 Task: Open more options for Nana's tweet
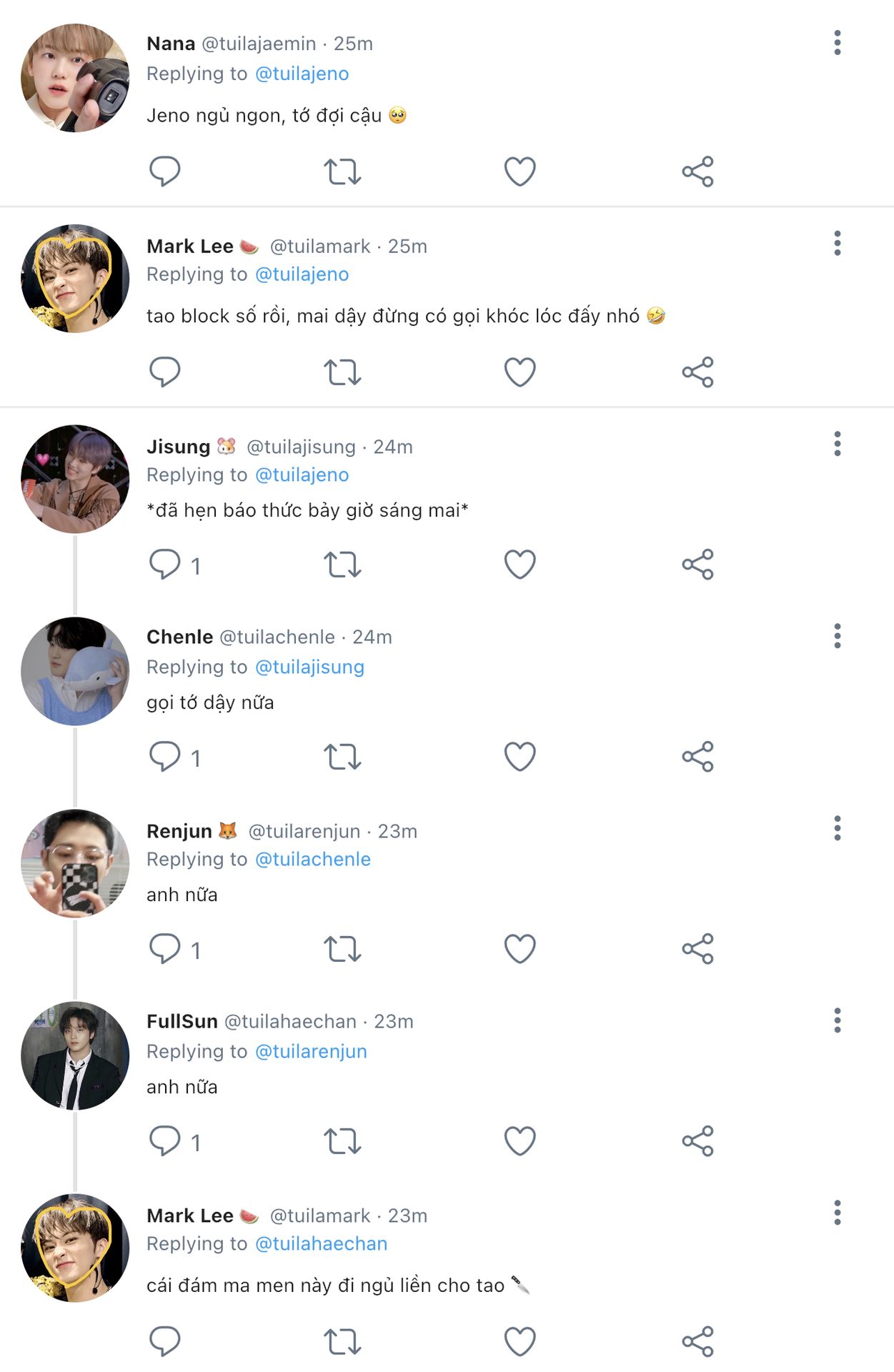pyautogui.click(x=837, y=43)
